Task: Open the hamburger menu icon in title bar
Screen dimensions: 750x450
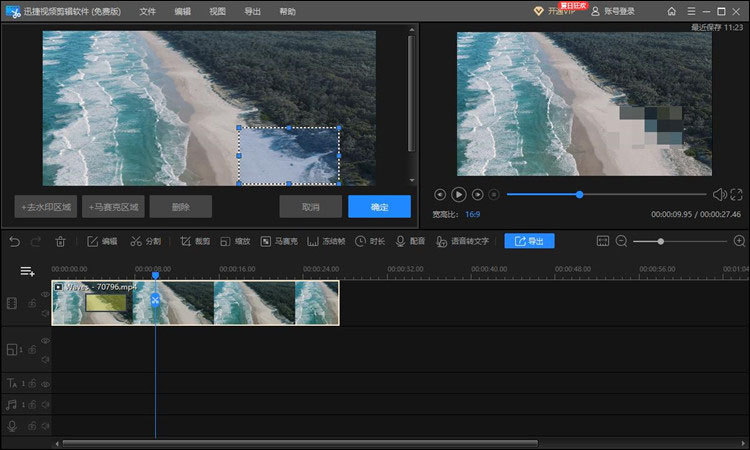Action: click(x=691, y=11)
